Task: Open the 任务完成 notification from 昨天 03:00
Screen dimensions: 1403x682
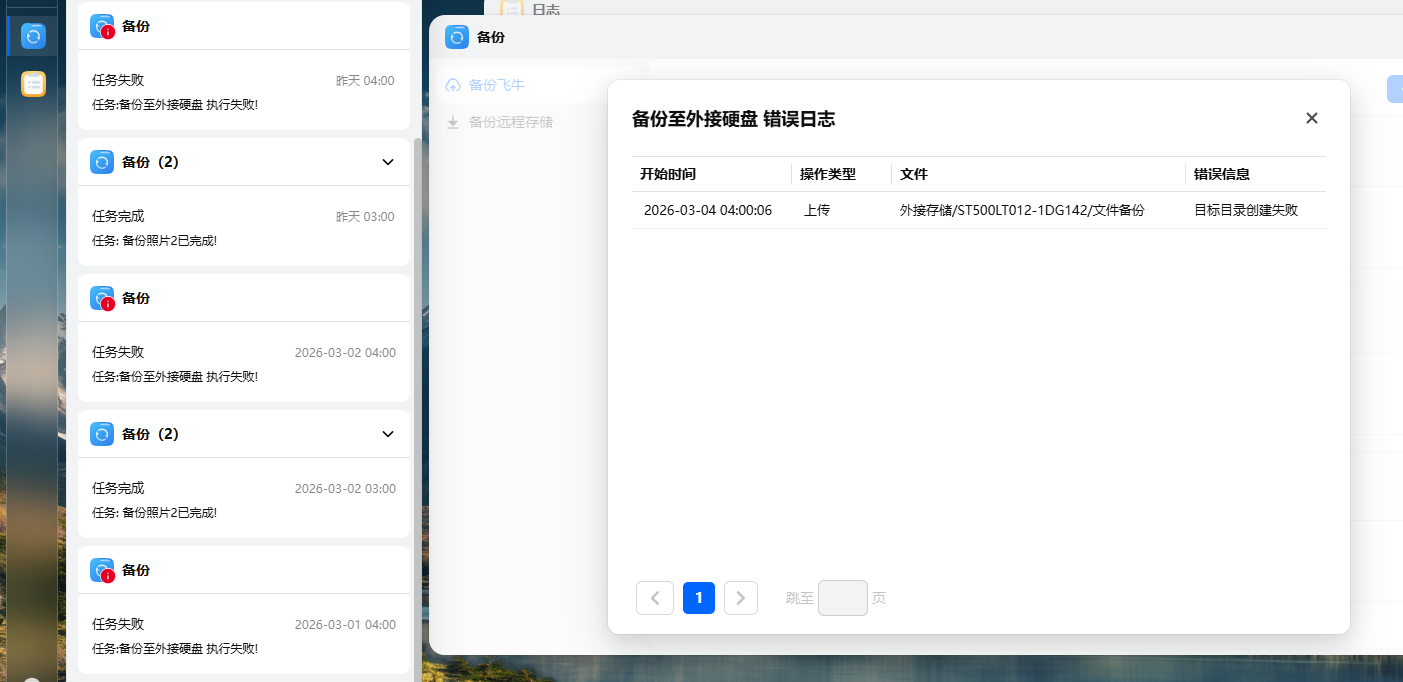Action: coord(244,226)
